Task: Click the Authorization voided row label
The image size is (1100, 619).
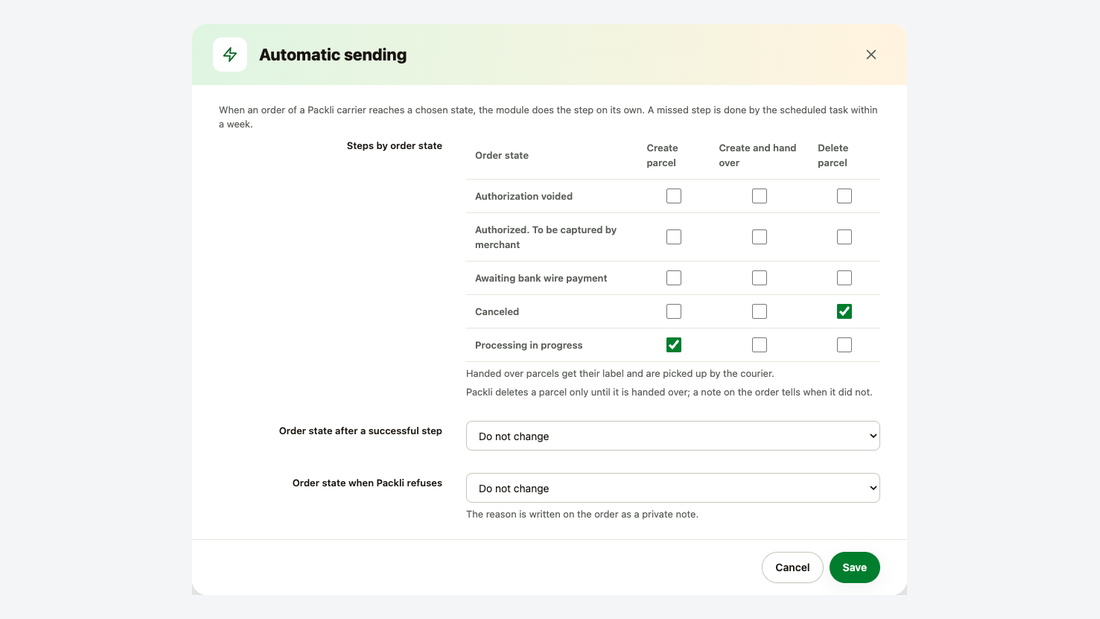Action: 523,197
